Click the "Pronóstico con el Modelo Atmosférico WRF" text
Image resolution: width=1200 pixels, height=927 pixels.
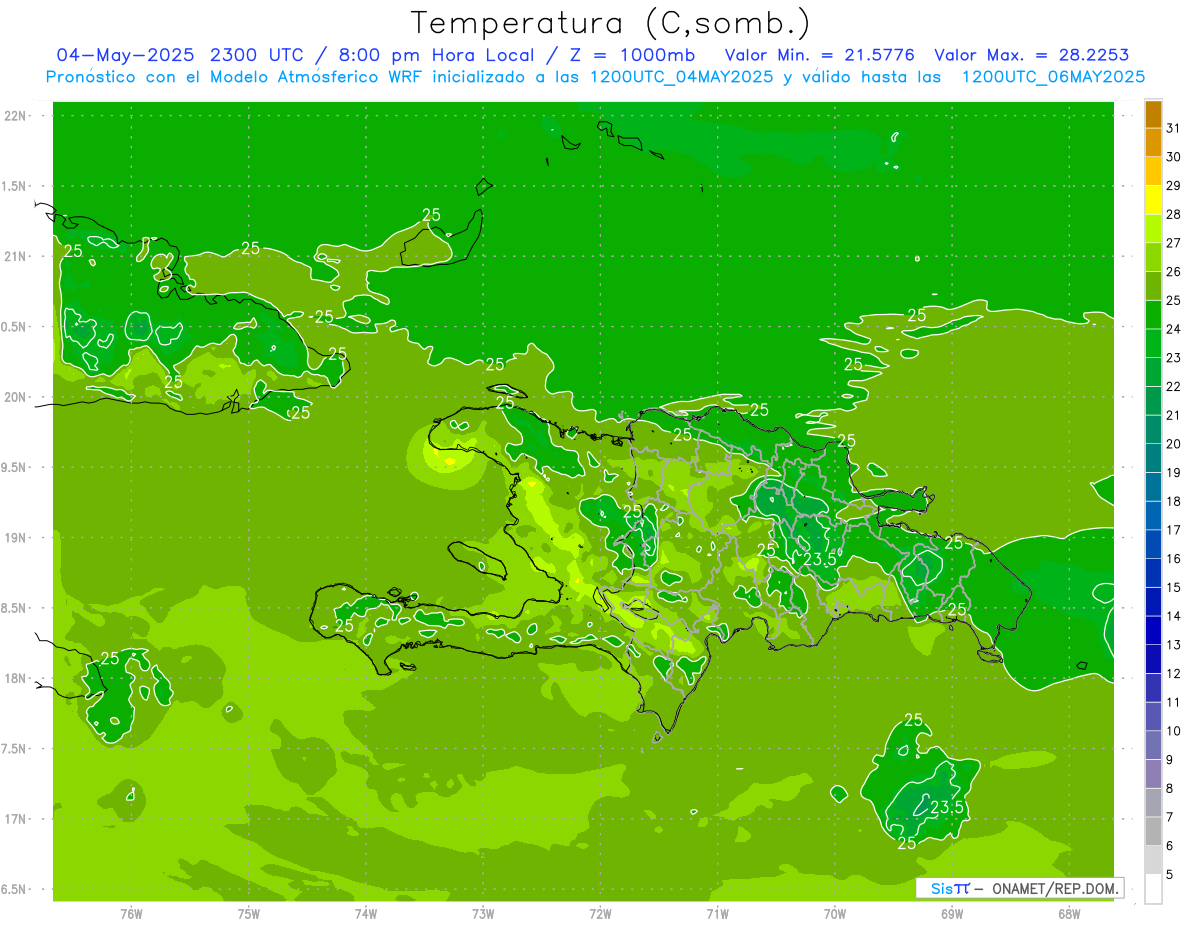click(236, 76)
